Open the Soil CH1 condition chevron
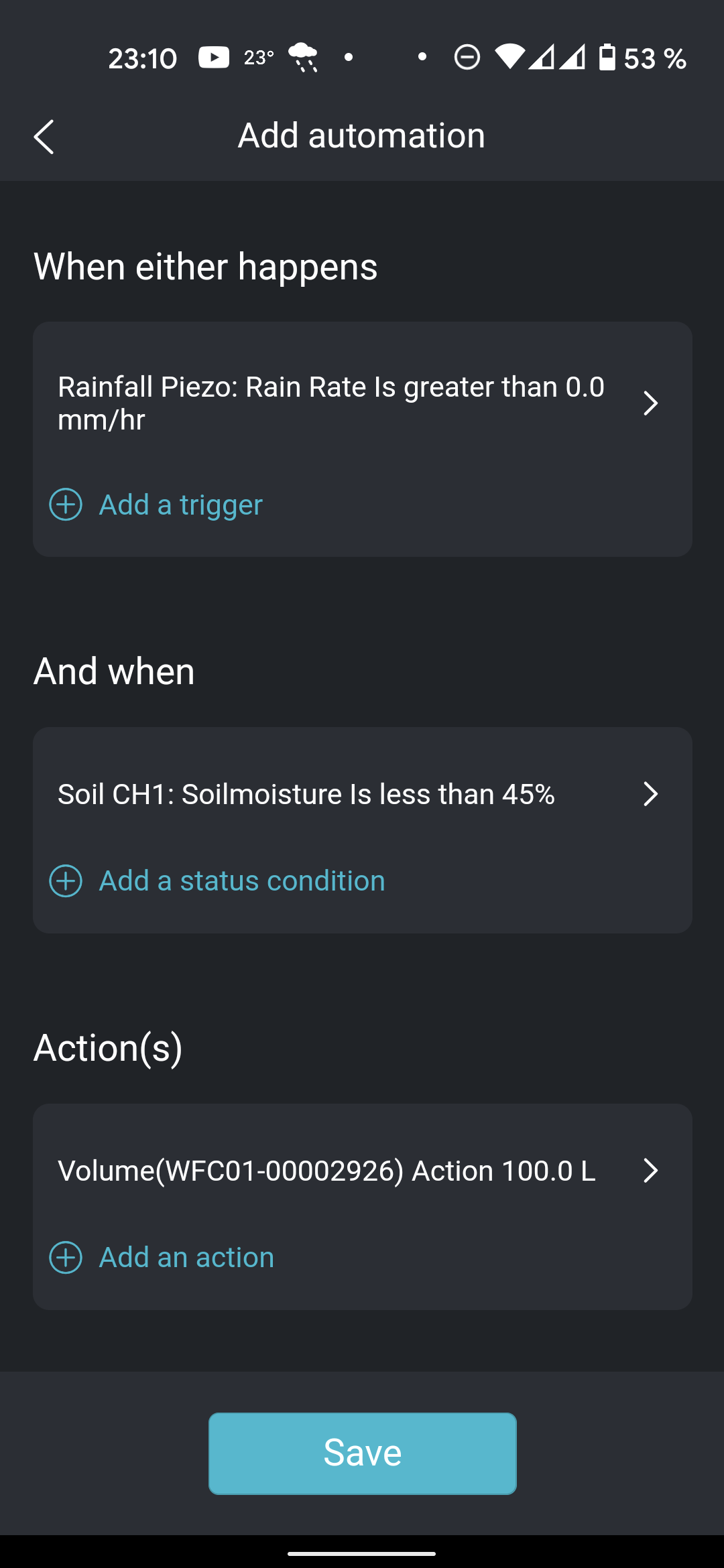 [x=650, y=794]
